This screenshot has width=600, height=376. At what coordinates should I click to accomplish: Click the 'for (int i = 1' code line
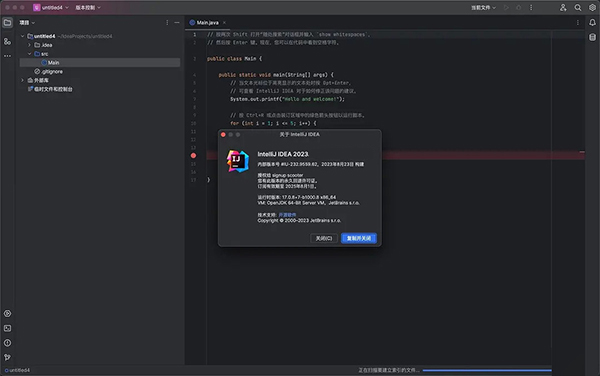[273, 123]
